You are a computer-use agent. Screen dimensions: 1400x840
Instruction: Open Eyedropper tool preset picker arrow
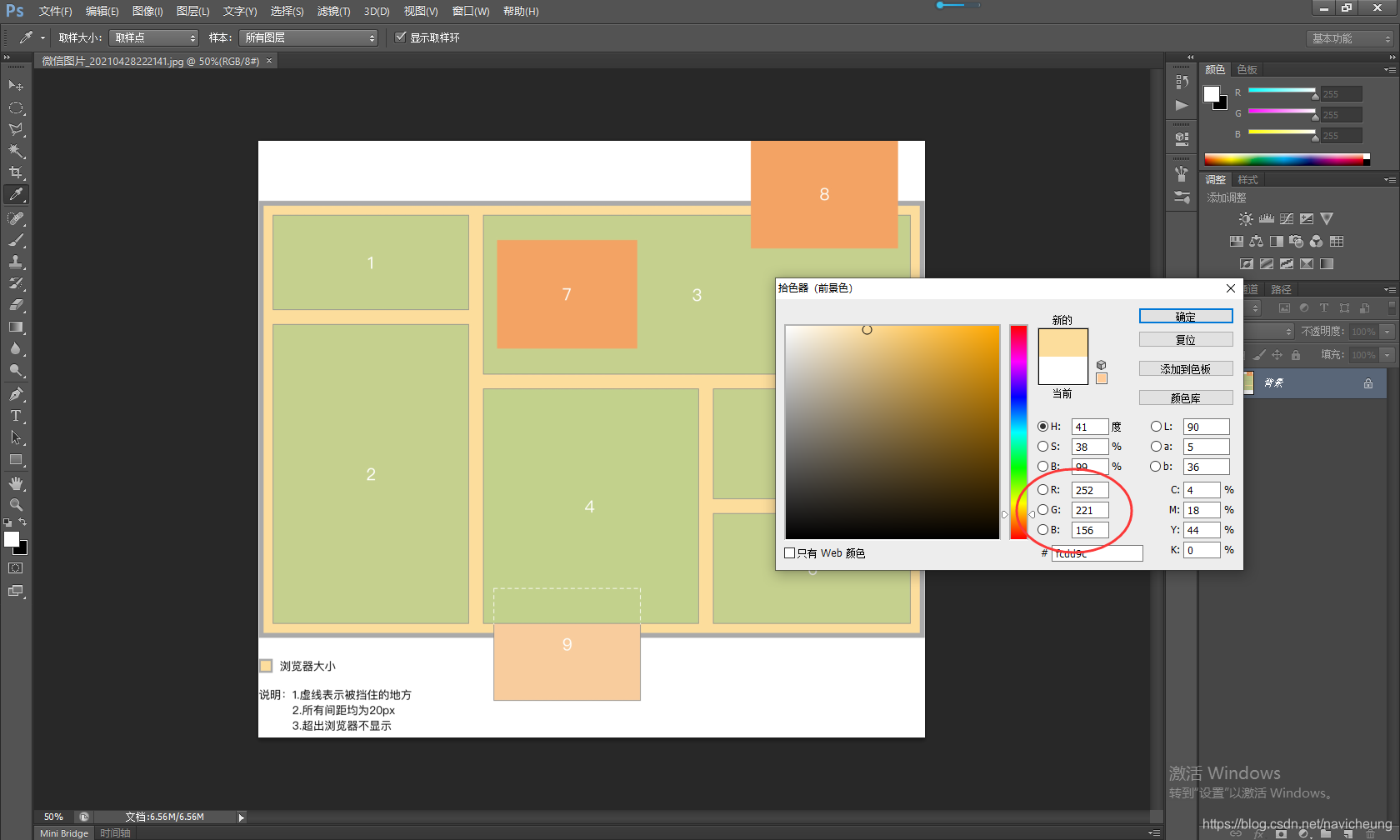click(x=42, y=37)
